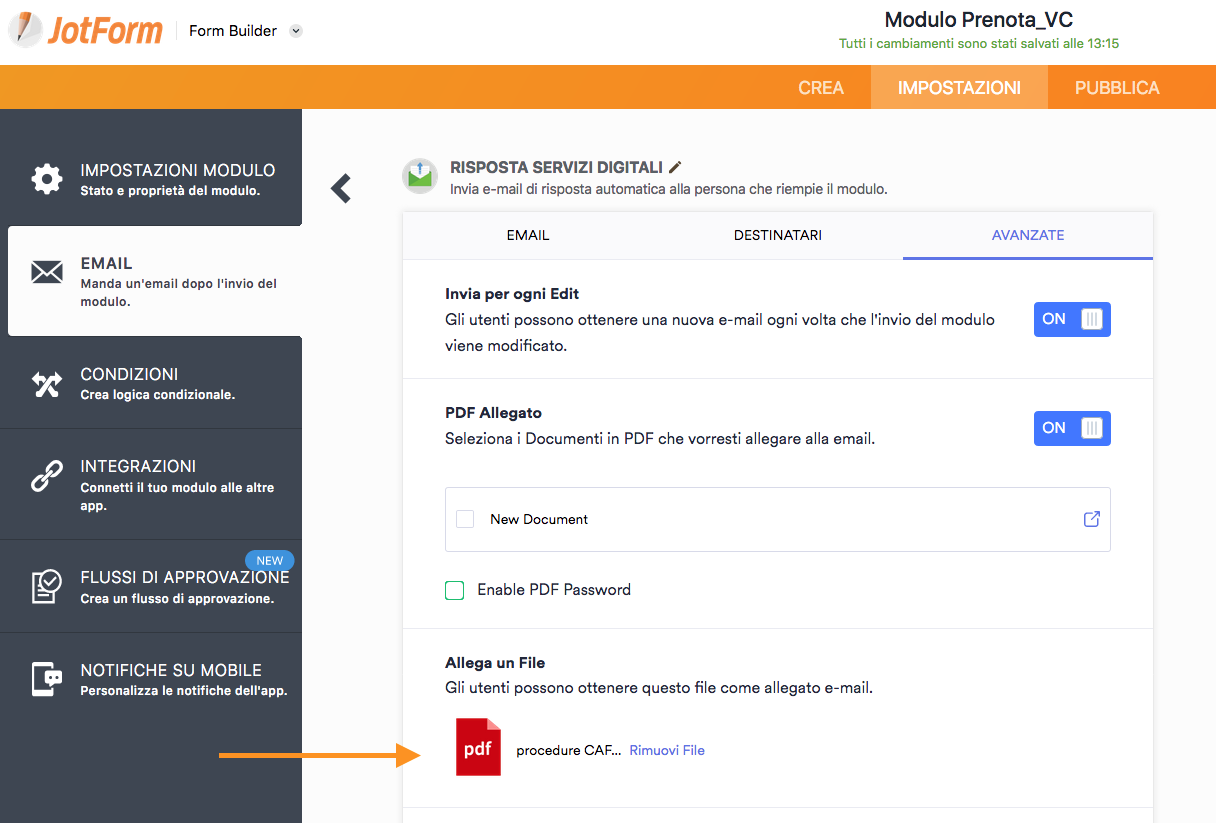
Task: Click the autoresponder envelope icon
Action: pos(420,176)
